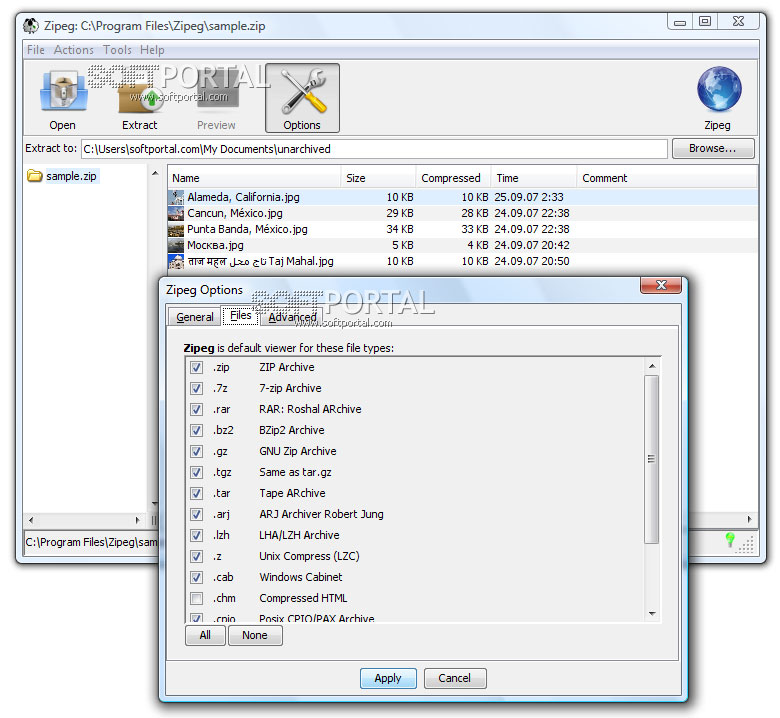Switch to the General tab
This screenshot has width=780, height=718.
point(195,317)
